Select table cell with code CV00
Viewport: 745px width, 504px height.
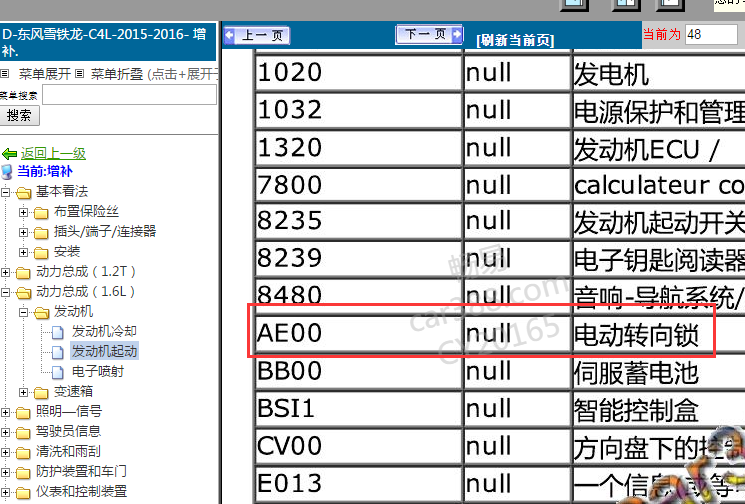pos(359,446)
